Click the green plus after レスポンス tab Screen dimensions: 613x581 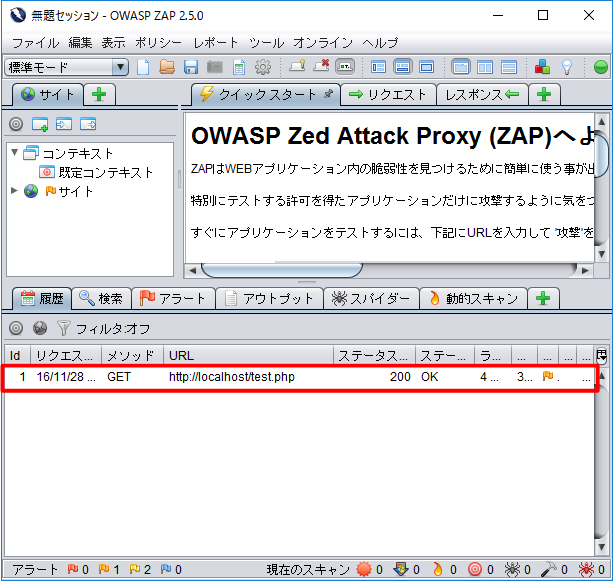[x=544, y=94]
